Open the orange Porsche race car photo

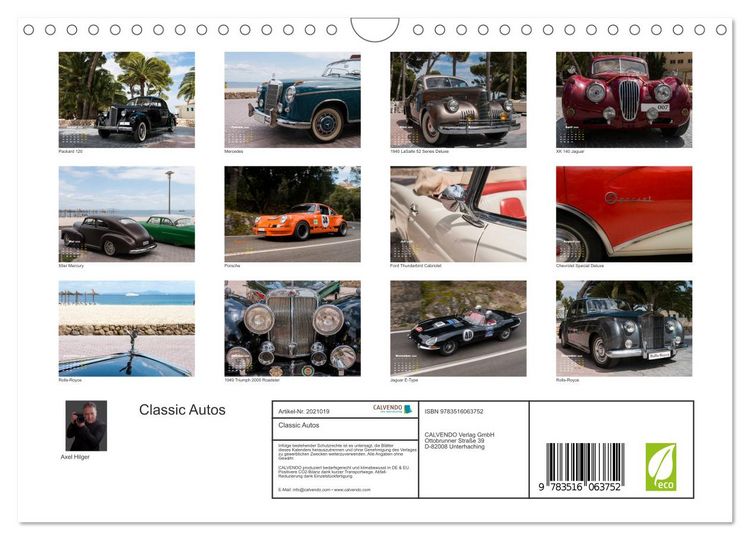[x=292, y=214]
